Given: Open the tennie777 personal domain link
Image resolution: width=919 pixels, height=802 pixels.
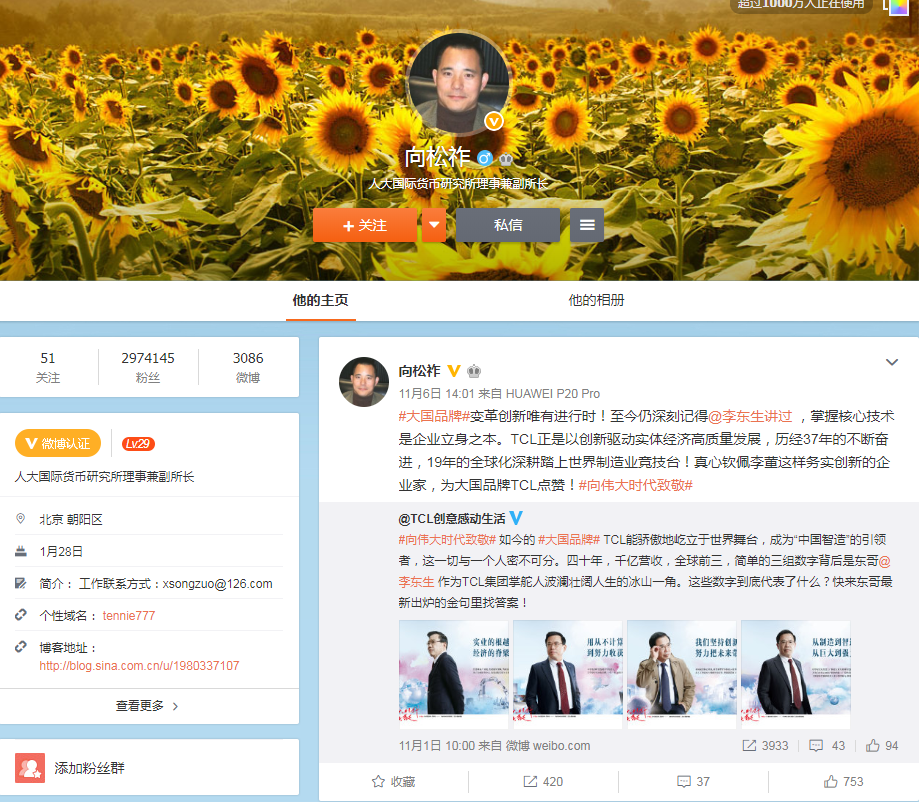Looking at the screenshot, I should coord(129,616).
